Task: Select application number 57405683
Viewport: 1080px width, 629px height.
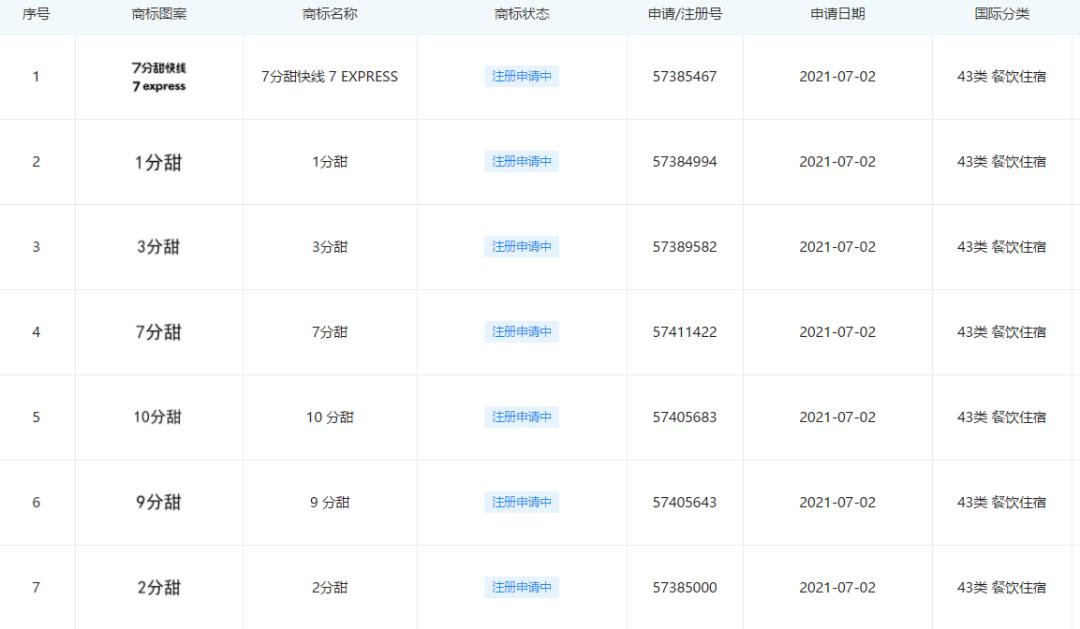Action: [x=685, y=417]
